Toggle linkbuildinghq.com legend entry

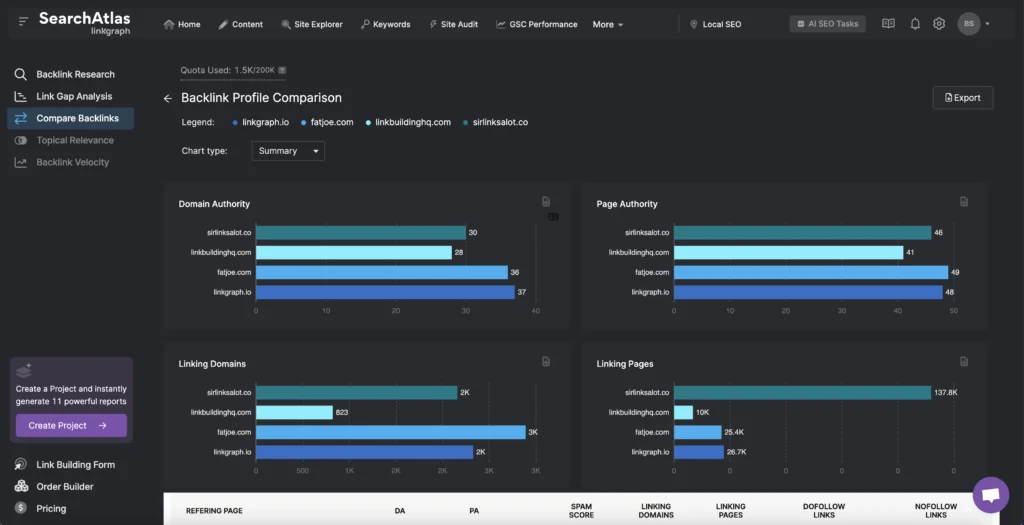pyautogui.click(x=408, y=122)
